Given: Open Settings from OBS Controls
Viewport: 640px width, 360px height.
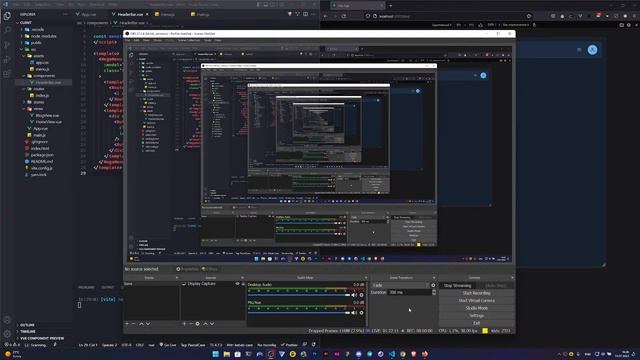Looking at the screenshot, I should point(476,316).
